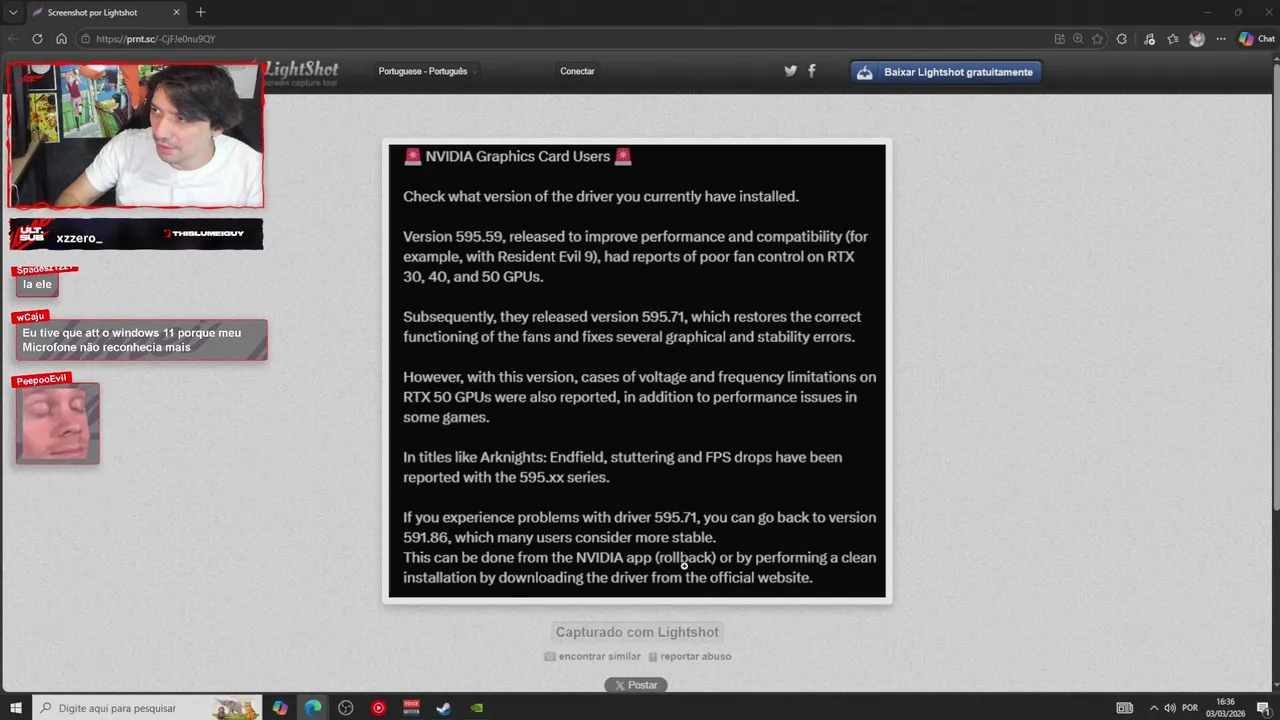Add page to favorites with star icon

pos(1097,39)
